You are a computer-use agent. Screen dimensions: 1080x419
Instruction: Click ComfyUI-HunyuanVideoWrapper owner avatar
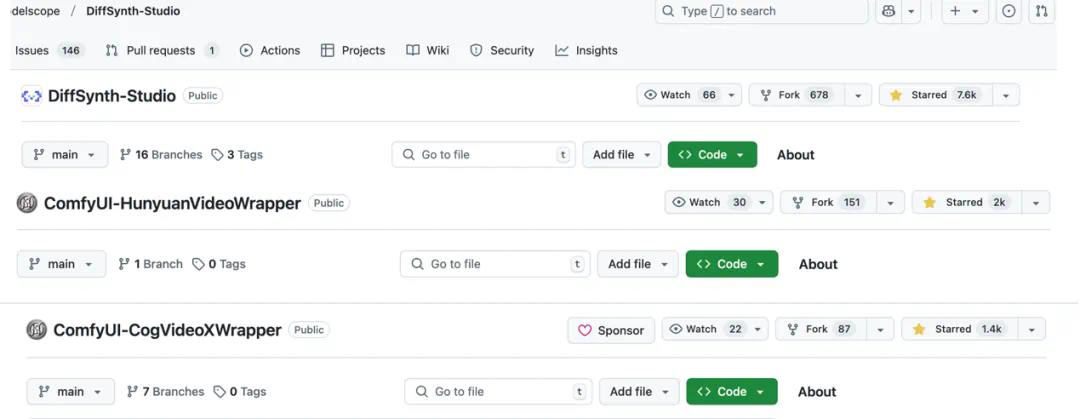[27, 203]
